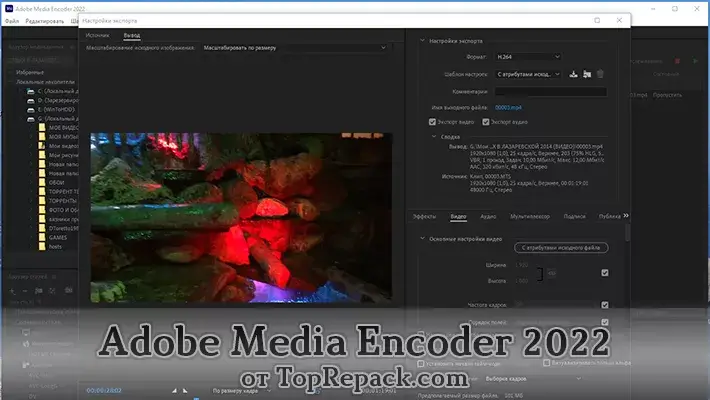Click the ОБОИ folder icon
The width and height of the screenshot is (710, 400).
click(x=42, y=183)
